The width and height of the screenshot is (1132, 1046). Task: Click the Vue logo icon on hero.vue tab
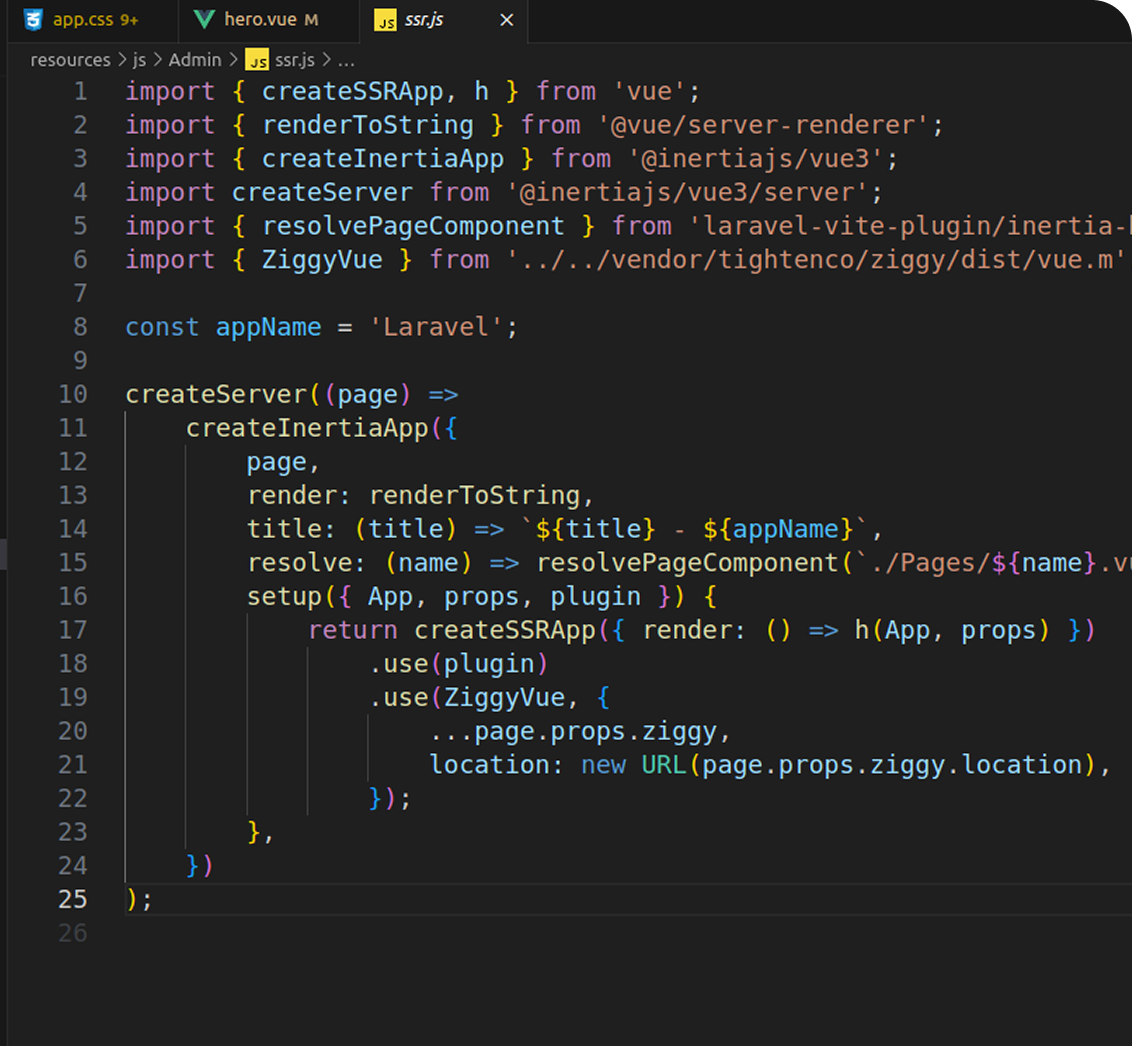[204, 19]
